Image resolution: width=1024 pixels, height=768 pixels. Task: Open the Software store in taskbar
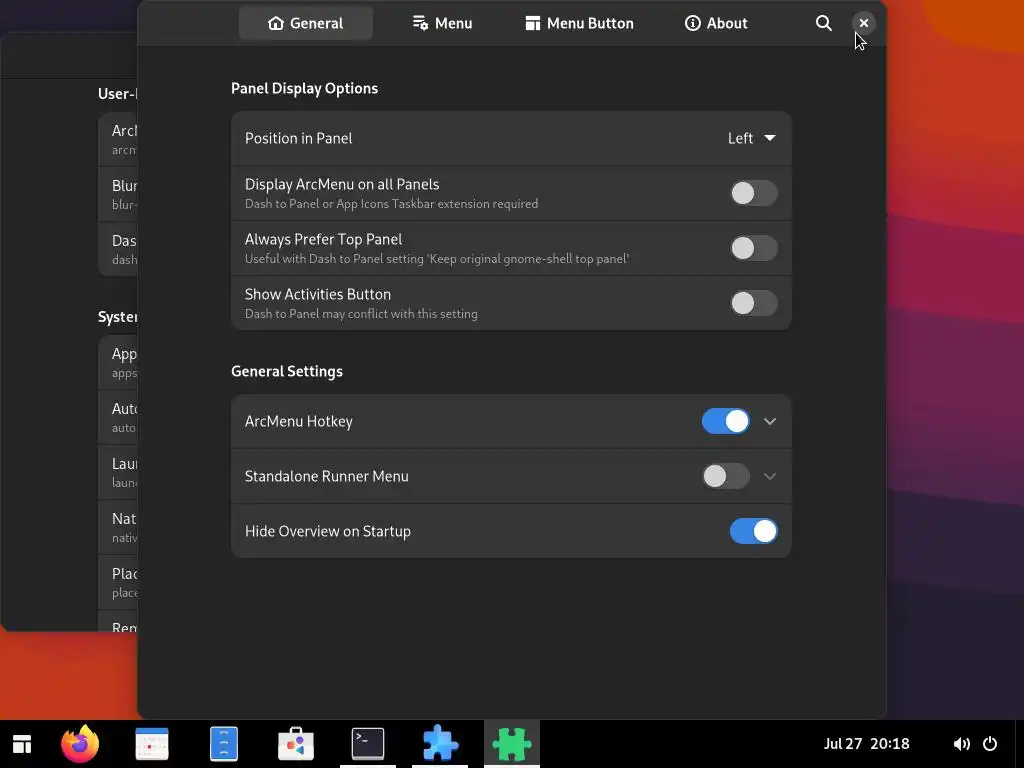296,744
